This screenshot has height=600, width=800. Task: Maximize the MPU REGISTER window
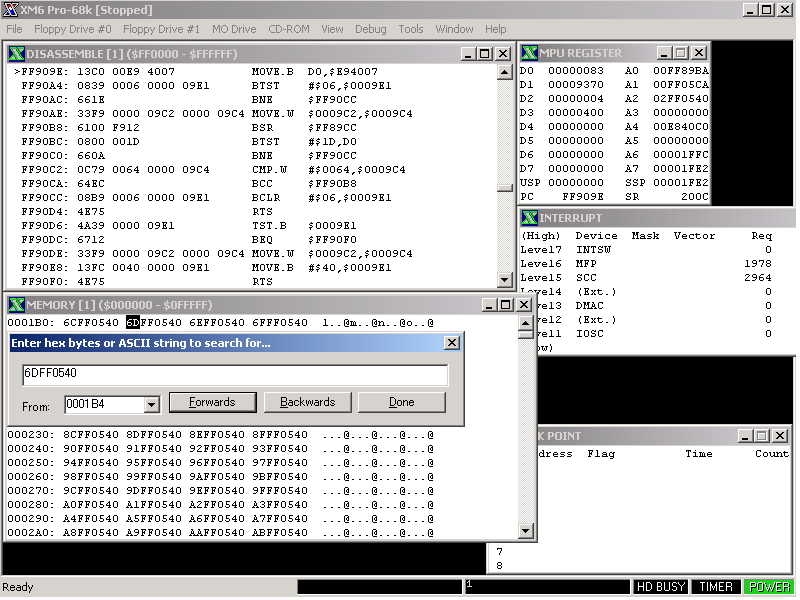click(x=681, y=53)
